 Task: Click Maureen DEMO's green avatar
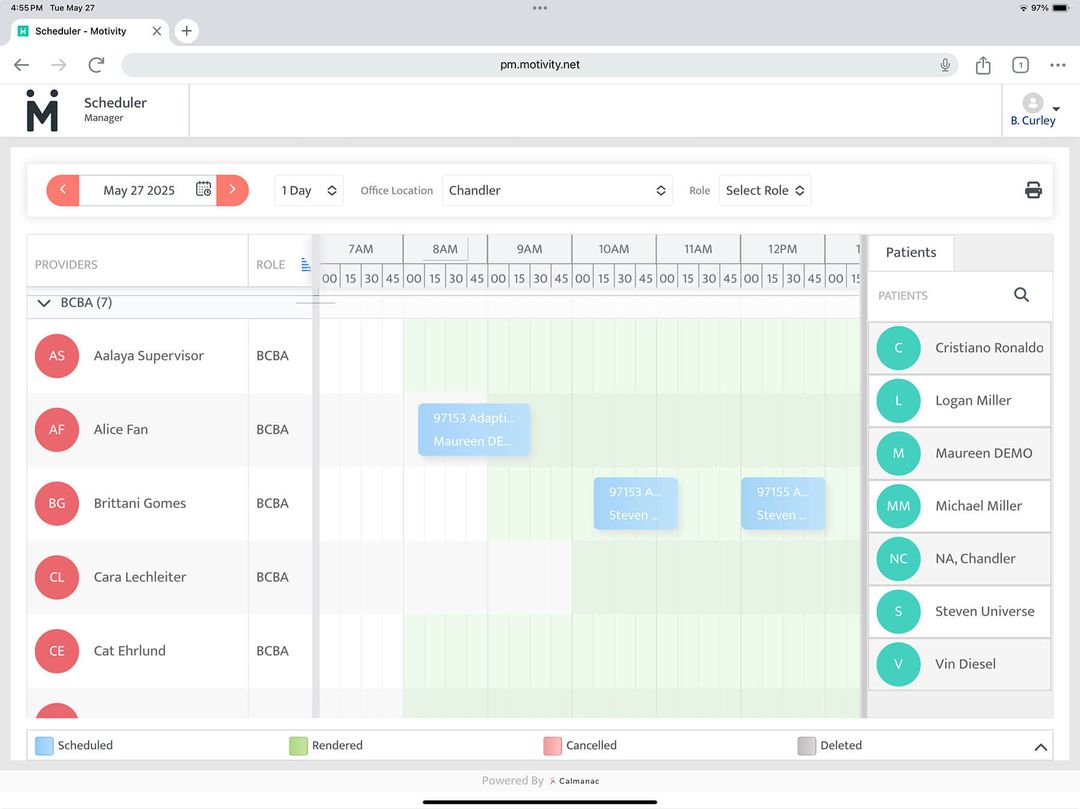[898, 453]
